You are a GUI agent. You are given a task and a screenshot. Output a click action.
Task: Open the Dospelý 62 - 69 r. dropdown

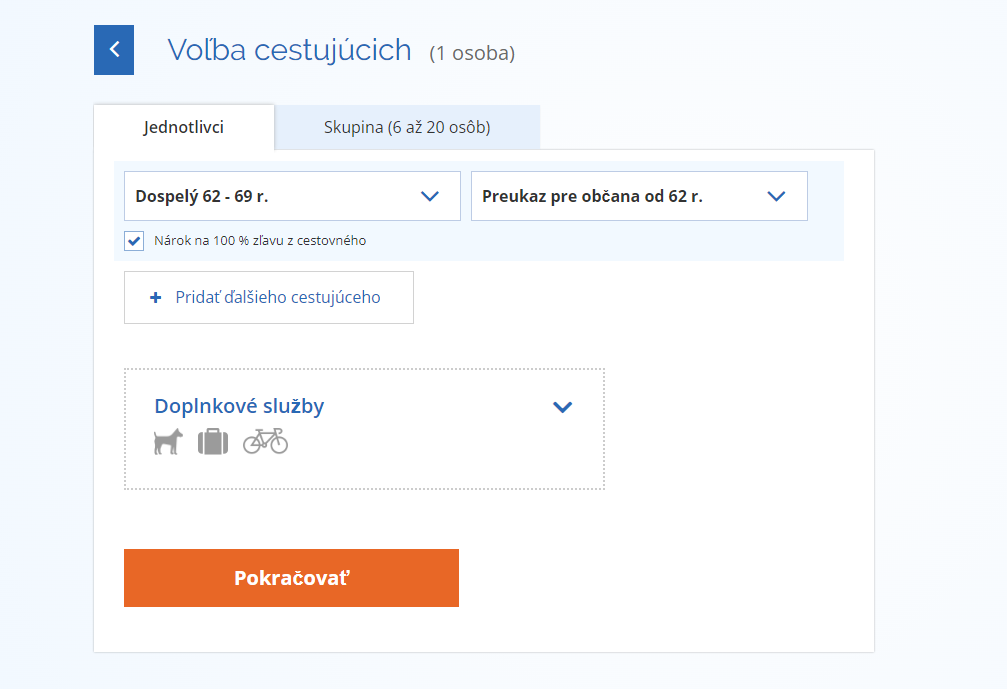(292, 196)
